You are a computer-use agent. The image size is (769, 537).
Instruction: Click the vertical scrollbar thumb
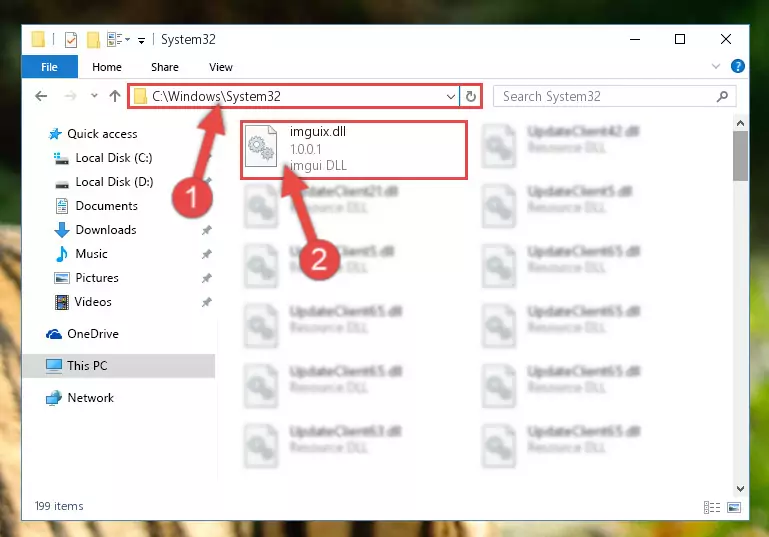740,156
